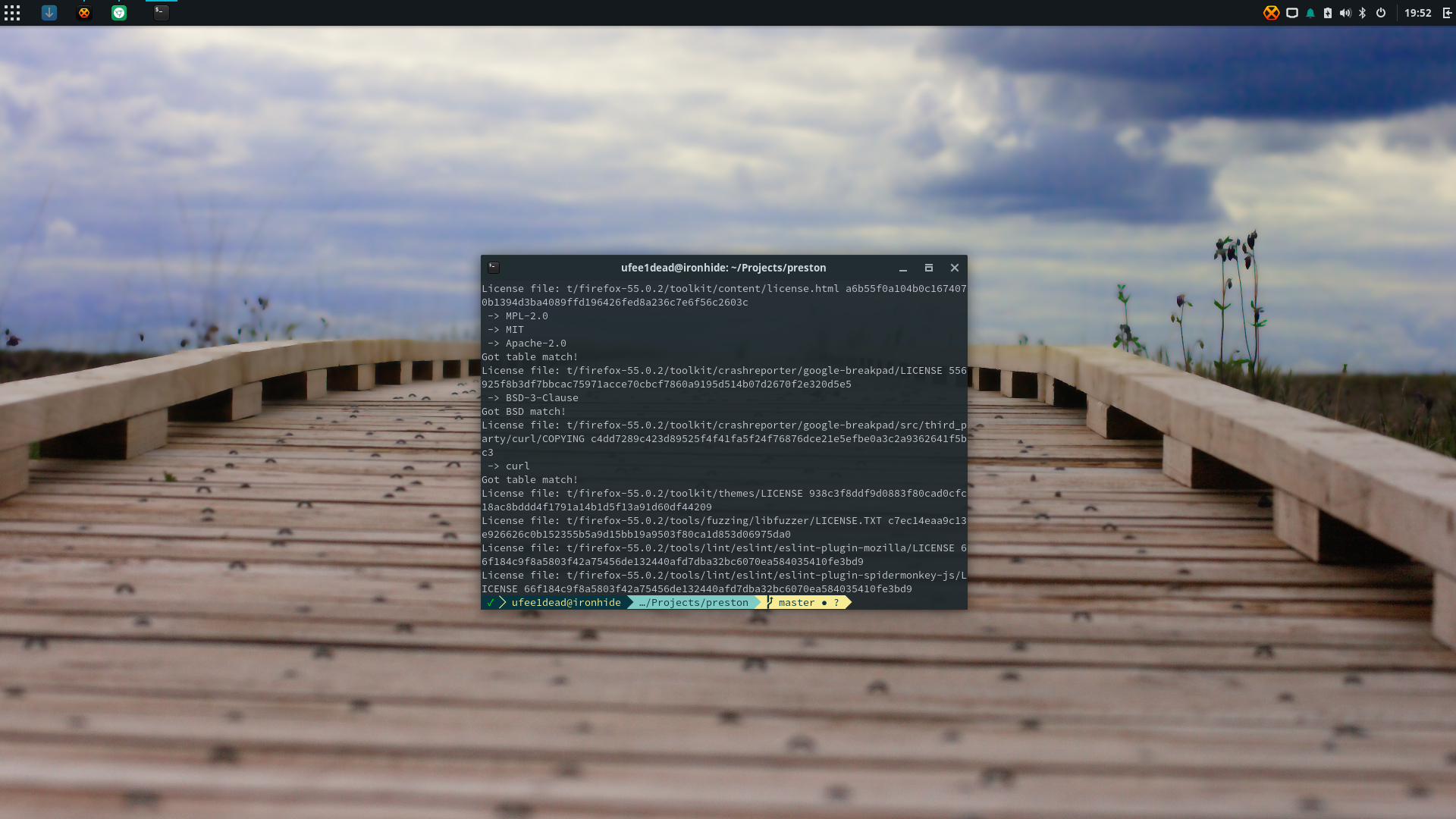The width and height of the screenshot is (1456, 819).
Task: Open the network connection tray icon
Action: click(1292, 13)
